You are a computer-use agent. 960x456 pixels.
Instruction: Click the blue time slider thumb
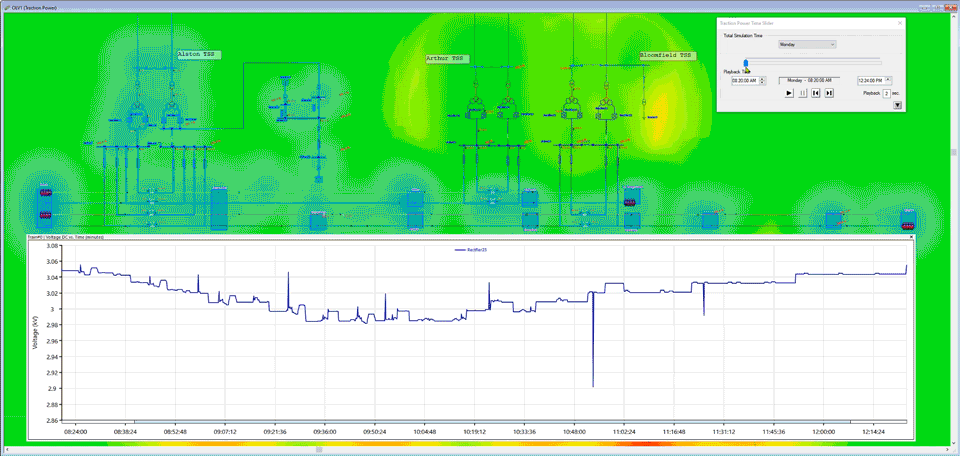point(745,63)
